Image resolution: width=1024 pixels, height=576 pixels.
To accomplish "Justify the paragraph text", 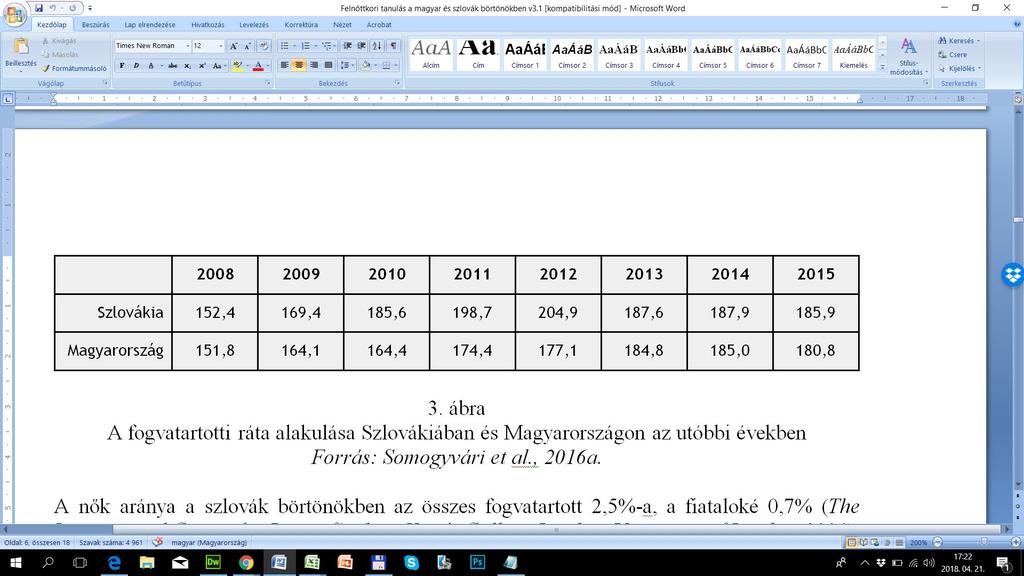I will coord(328,65).
